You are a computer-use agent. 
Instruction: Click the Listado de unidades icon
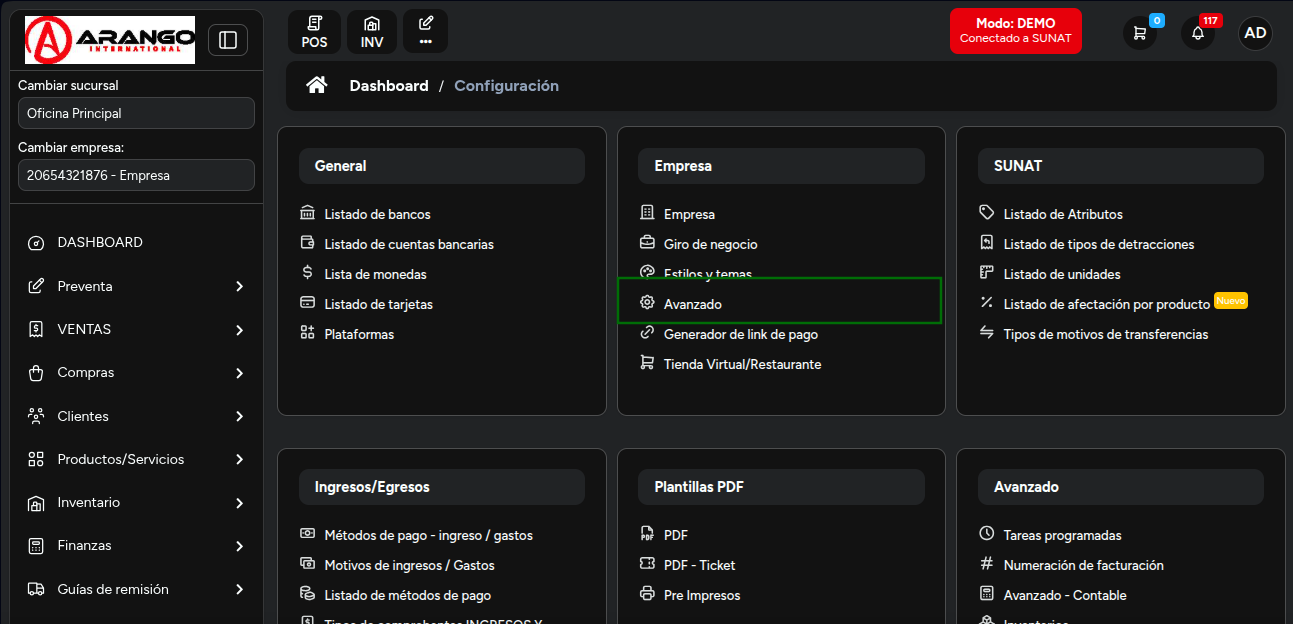pyautogui.click(x=987, y=273)
